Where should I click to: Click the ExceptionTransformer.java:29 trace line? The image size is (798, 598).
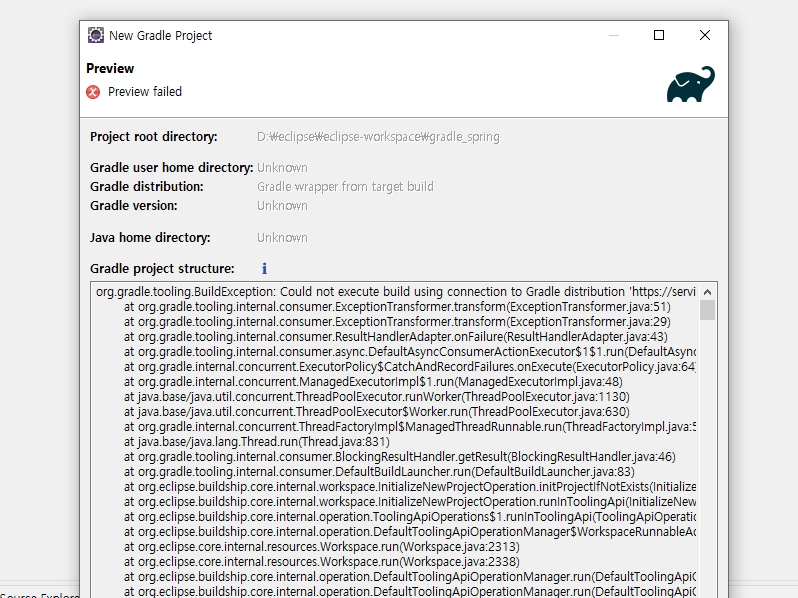click(397, 322)
